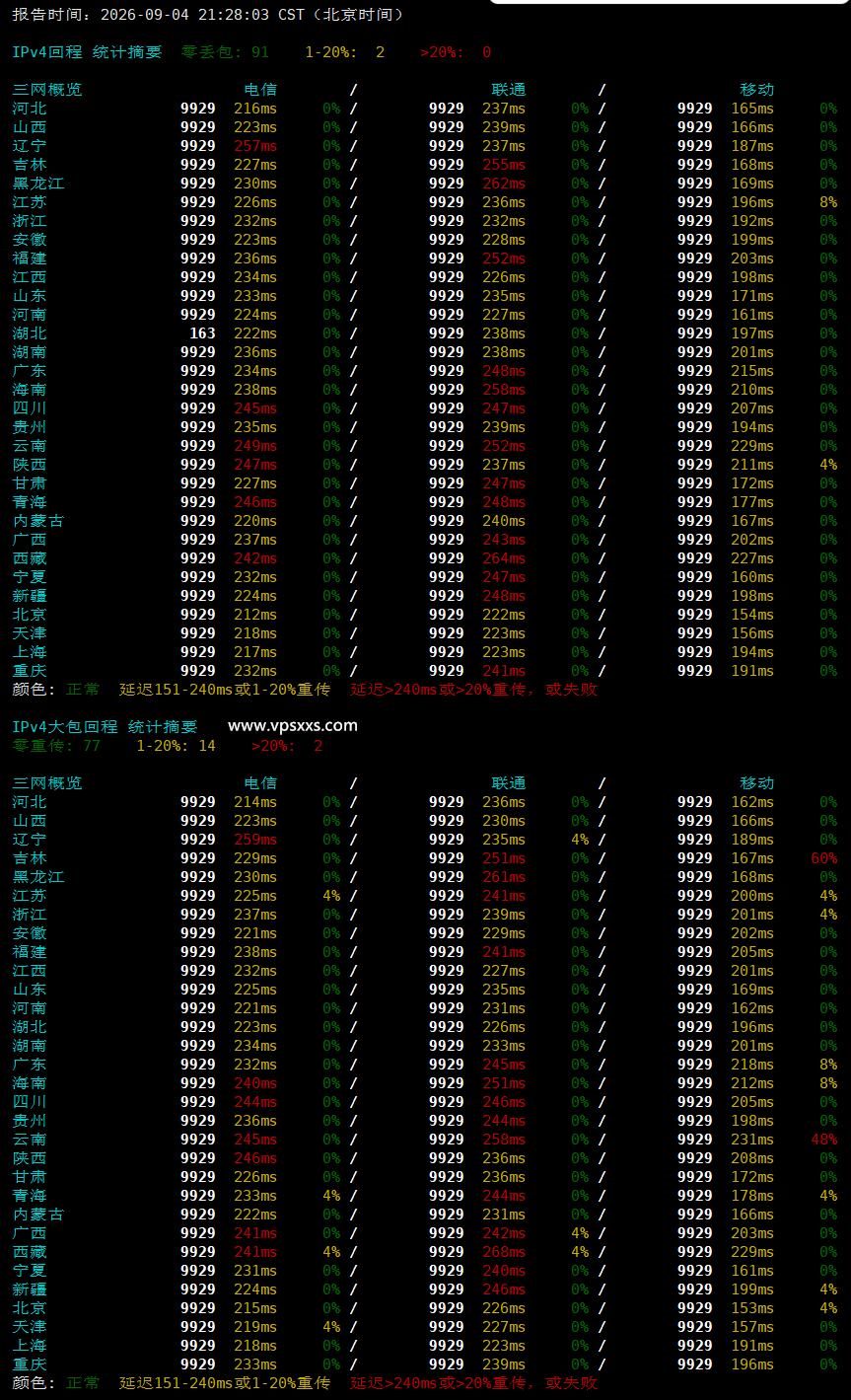Click the 1-20%: 2 summary value

(345, 52)
